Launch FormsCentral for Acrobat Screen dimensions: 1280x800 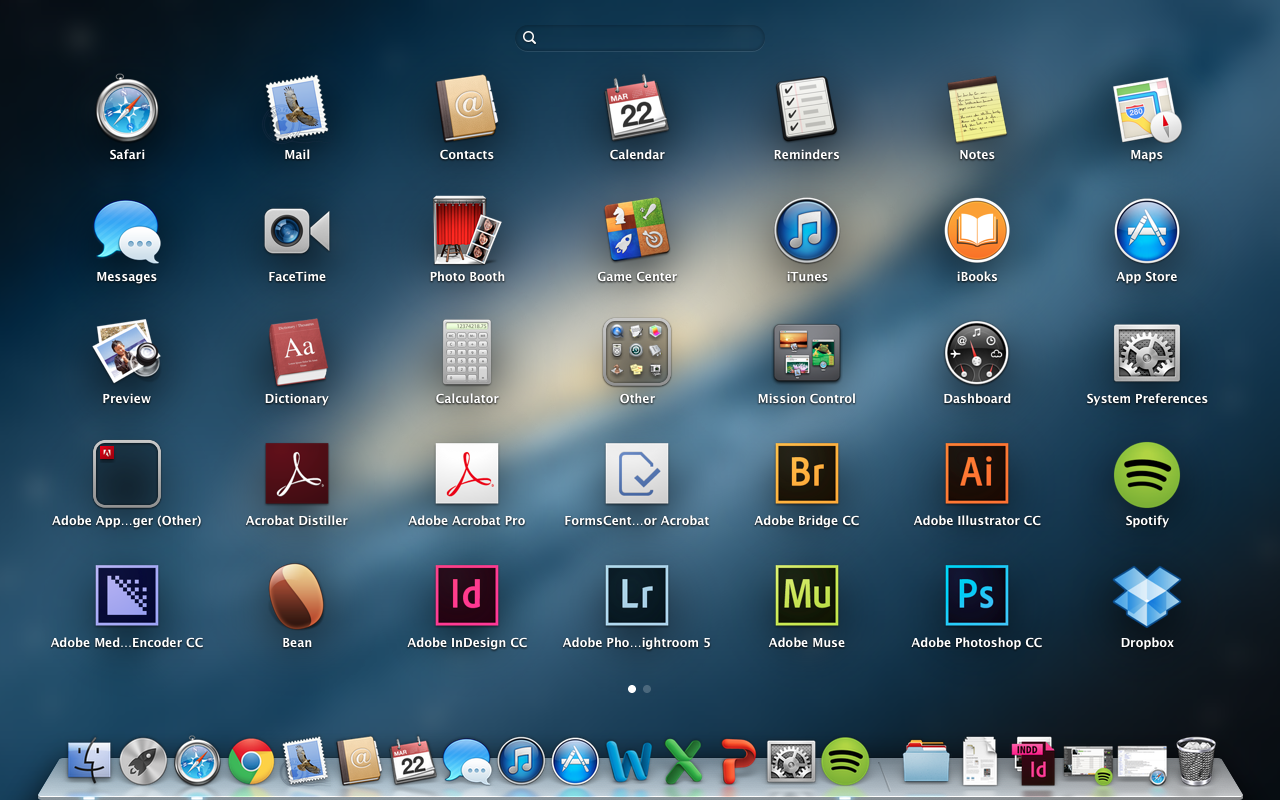(x=637, y=474)
